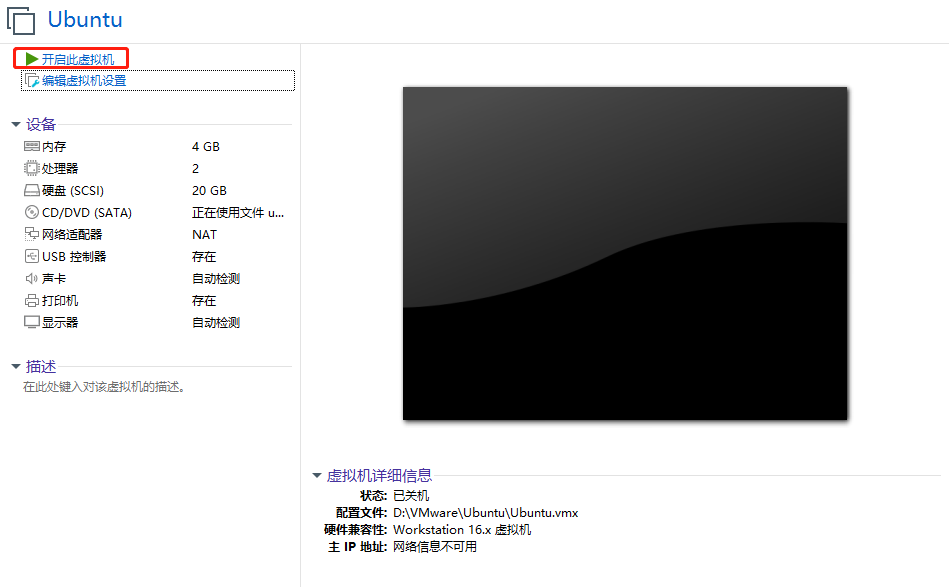
Task: Select the display (显示器) monitor icon
Action: (x=31, y=322)
